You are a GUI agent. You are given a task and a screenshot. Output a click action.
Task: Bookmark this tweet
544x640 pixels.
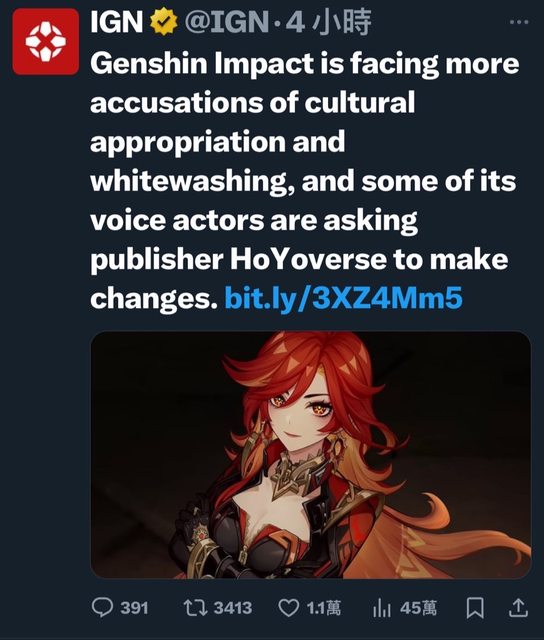(475, 608)
